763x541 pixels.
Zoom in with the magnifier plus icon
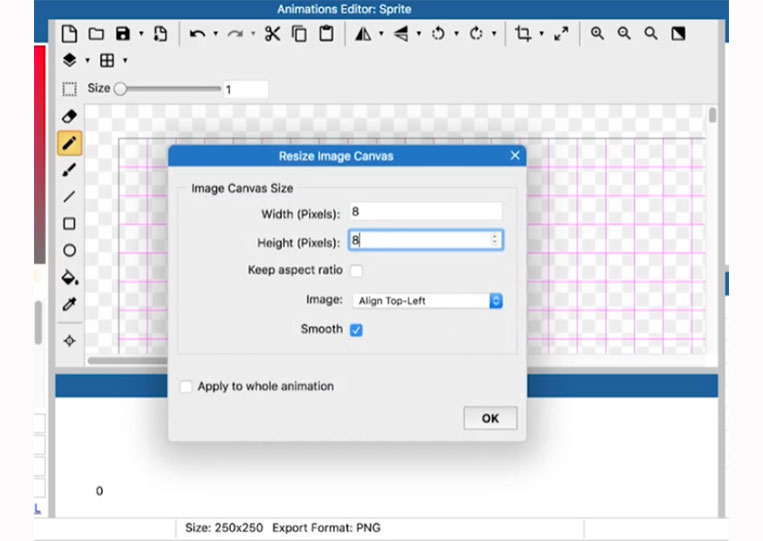point(597,34)
